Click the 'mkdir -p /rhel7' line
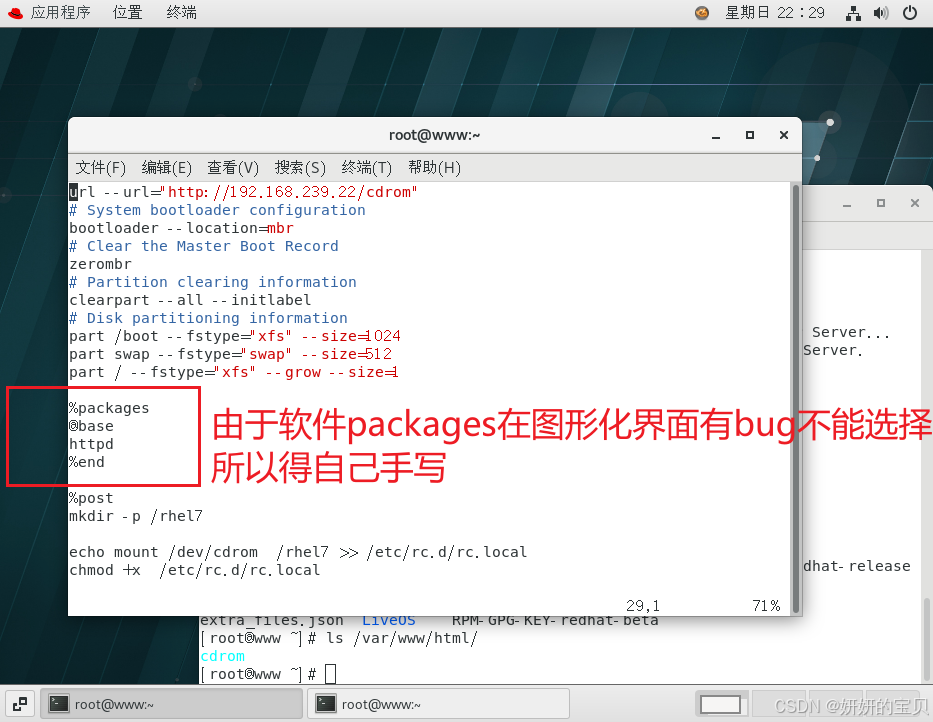 point(136,516)
